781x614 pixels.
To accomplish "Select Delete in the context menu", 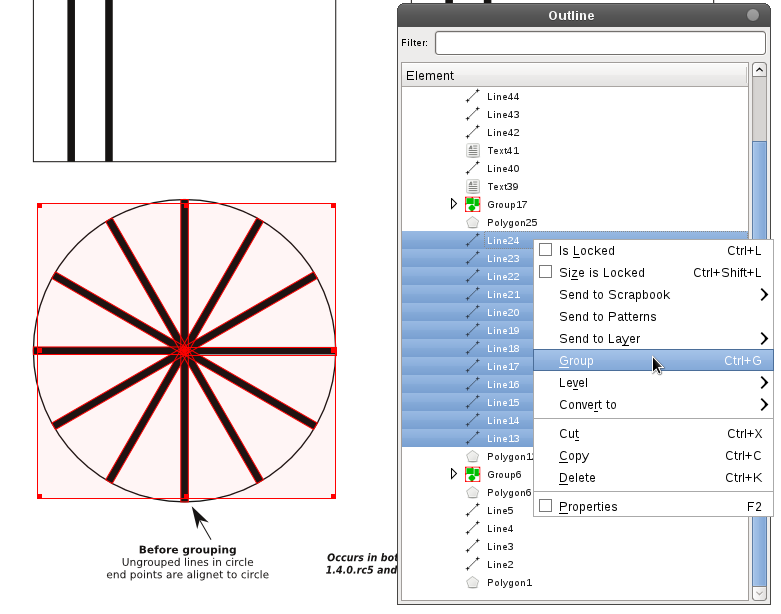I will (x=578, y=478).
